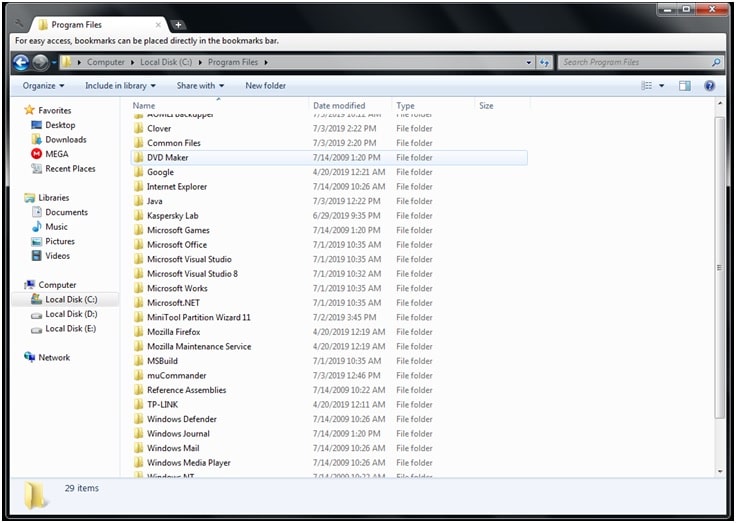Click the Local Disk (D:) drive icon
Screen dimensions: 736x523
coord(36,315)
